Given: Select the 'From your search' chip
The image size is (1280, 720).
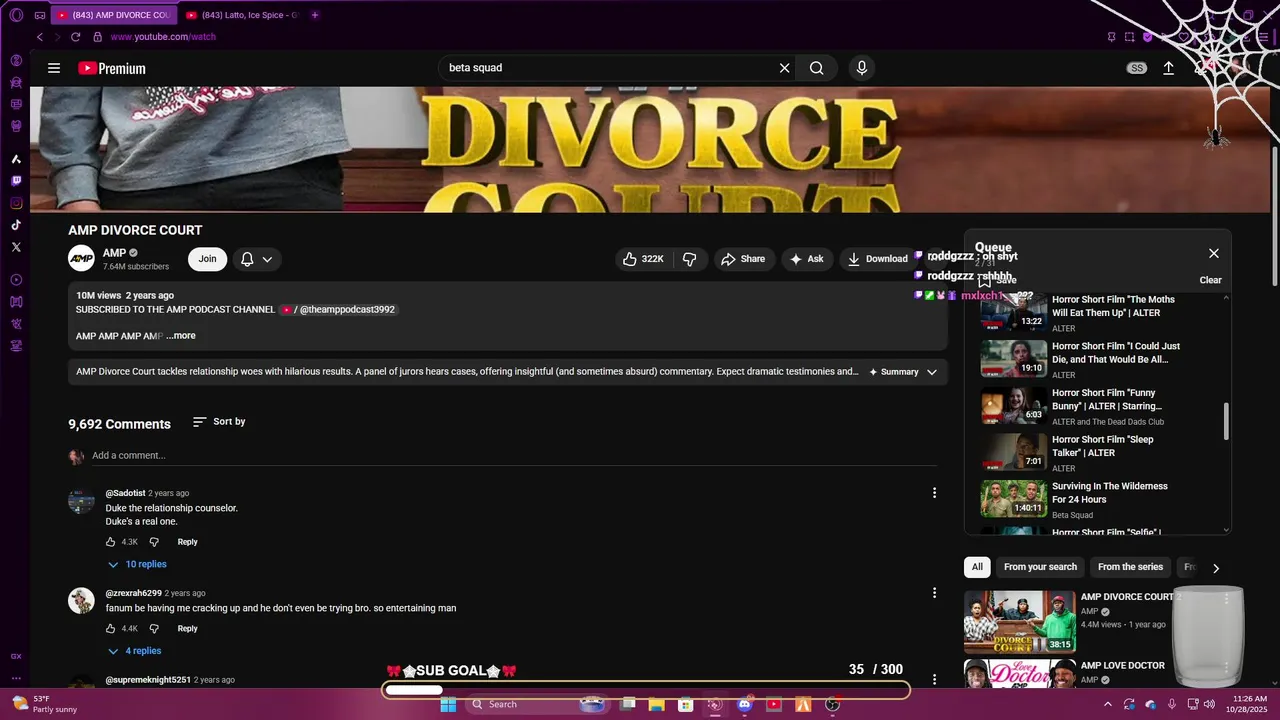Looking at the screenshot, I should pos(1040,567).
